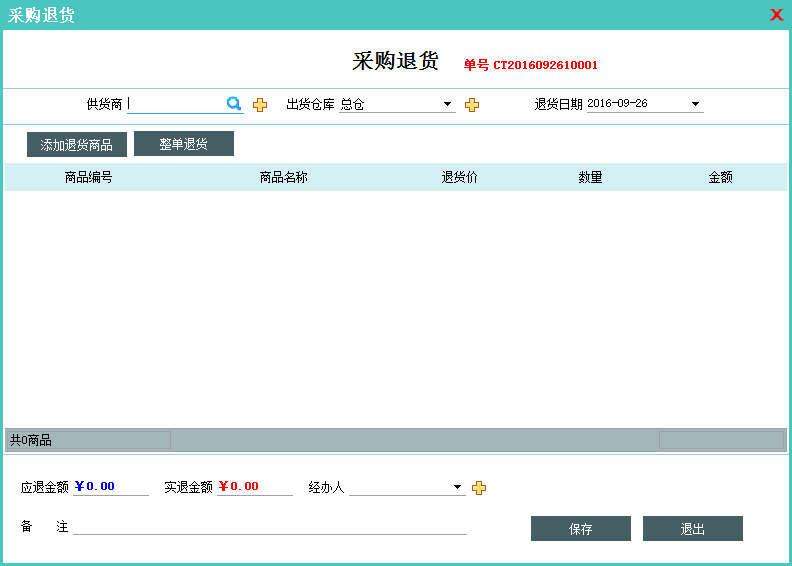792x566 pixels.
Task: Click the 退出 exit button
Action: click(x=693, y=529)
